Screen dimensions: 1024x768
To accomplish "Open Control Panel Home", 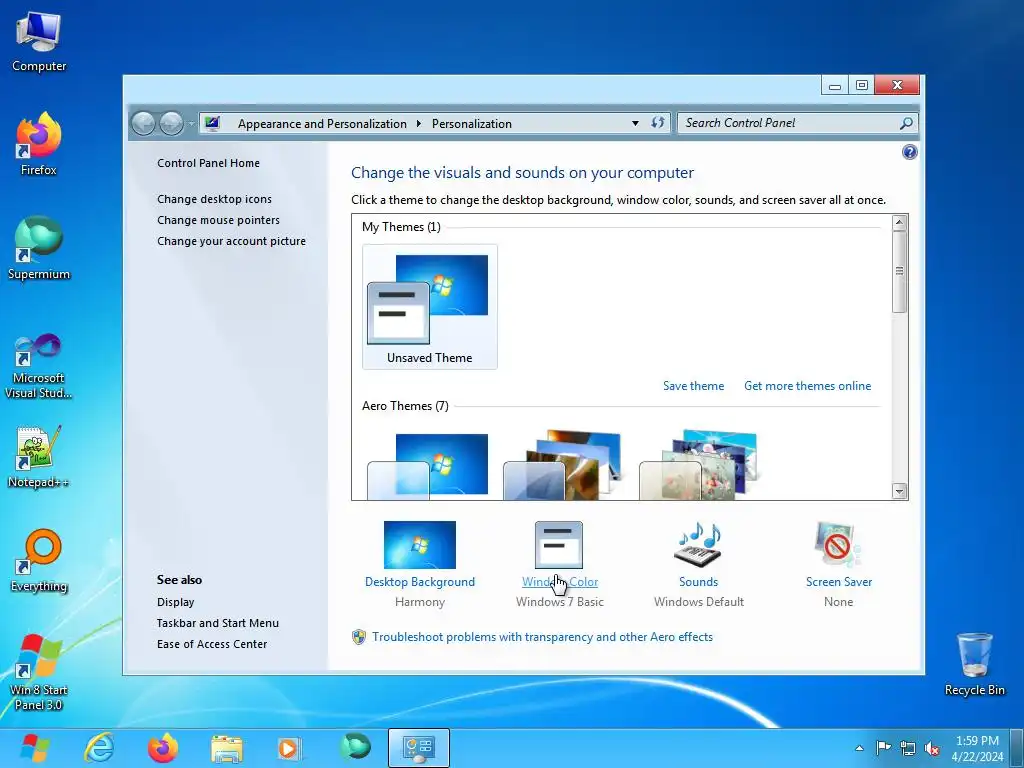I will (x=208, y=163).
